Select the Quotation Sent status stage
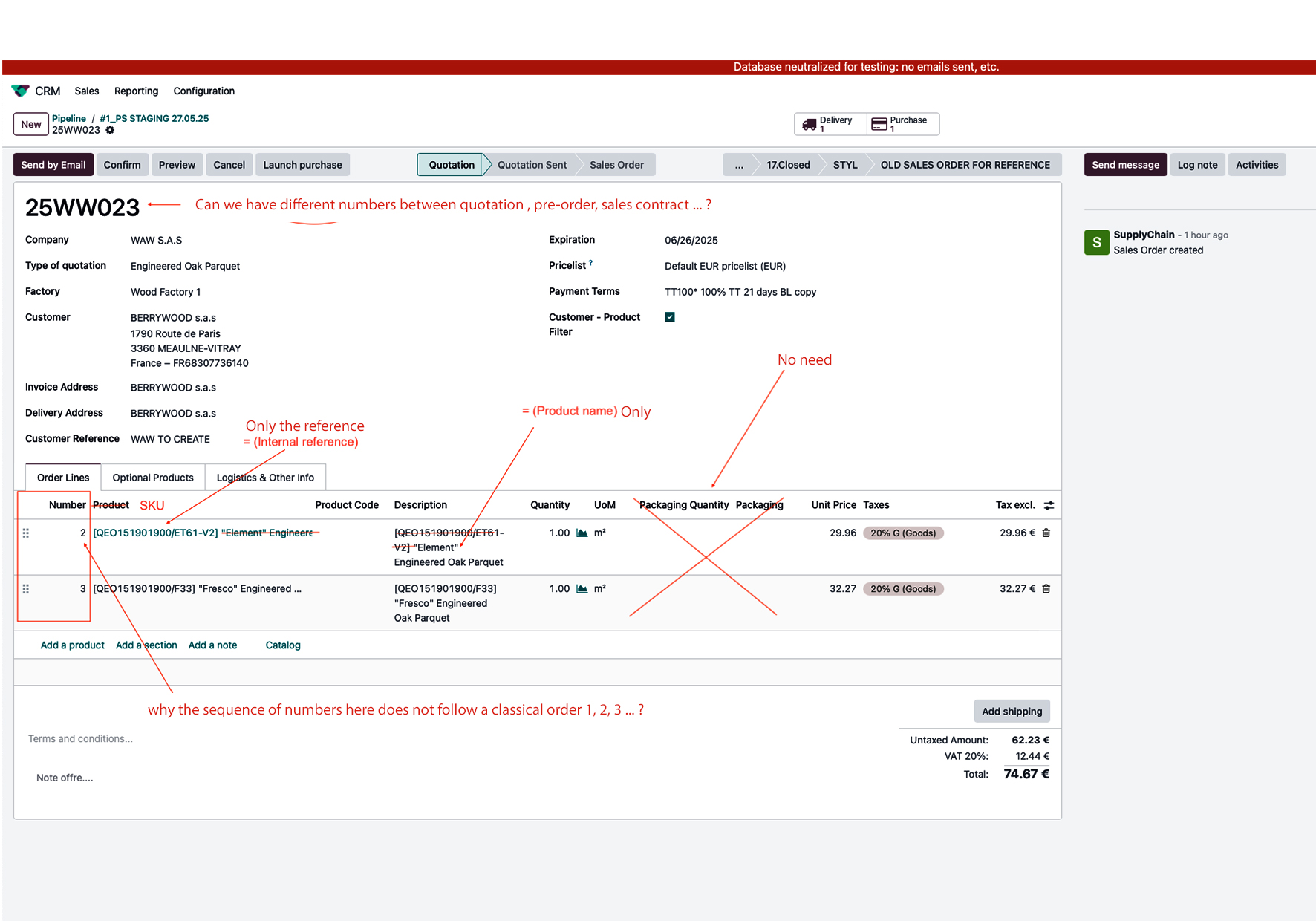This screenshot has height=921, width=1316. click(532, 165)
